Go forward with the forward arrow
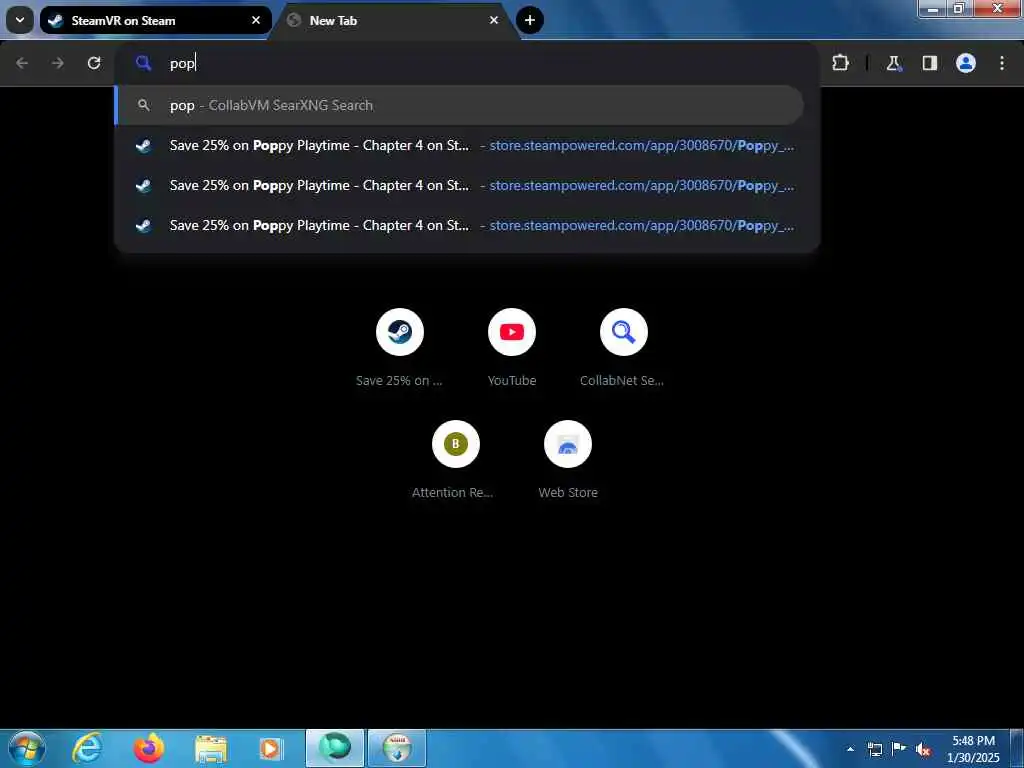The height and width of the screenshot is (768, 1024). click(x=58, y=63)
